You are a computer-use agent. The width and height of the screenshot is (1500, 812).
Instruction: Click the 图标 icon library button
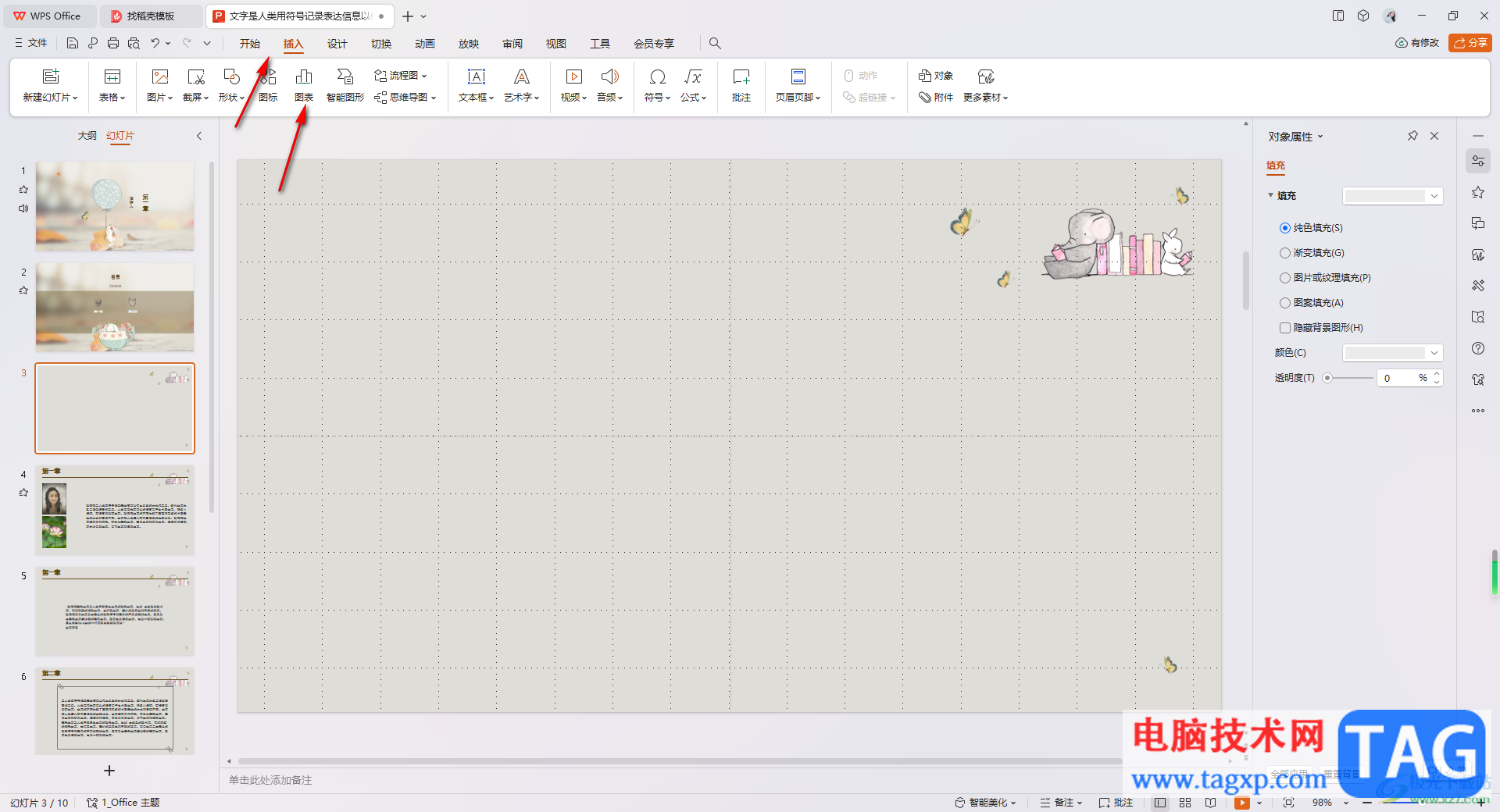(x=268, y=85)
